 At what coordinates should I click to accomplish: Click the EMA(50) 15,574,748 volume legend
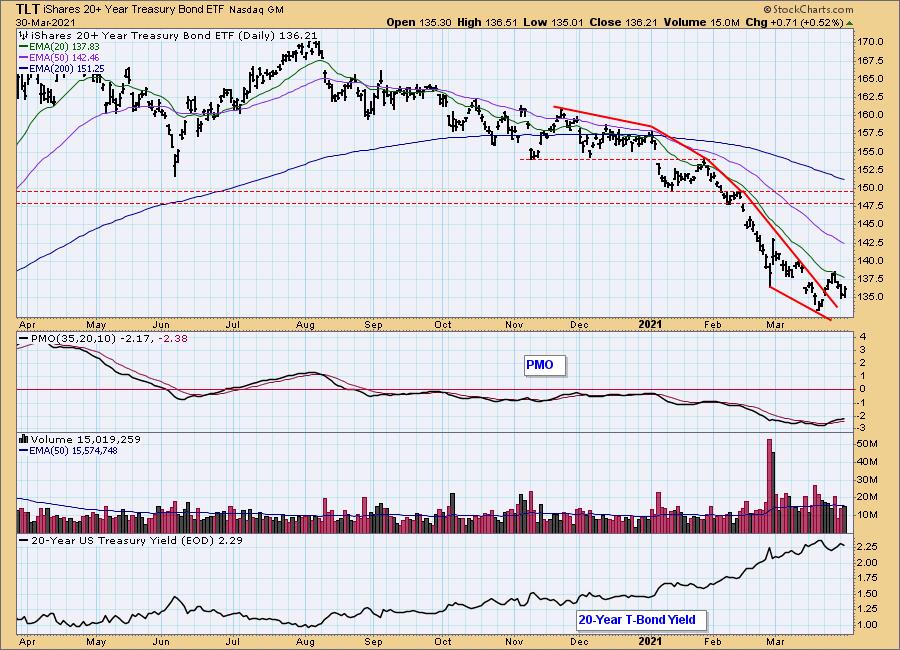click(68, 451)
